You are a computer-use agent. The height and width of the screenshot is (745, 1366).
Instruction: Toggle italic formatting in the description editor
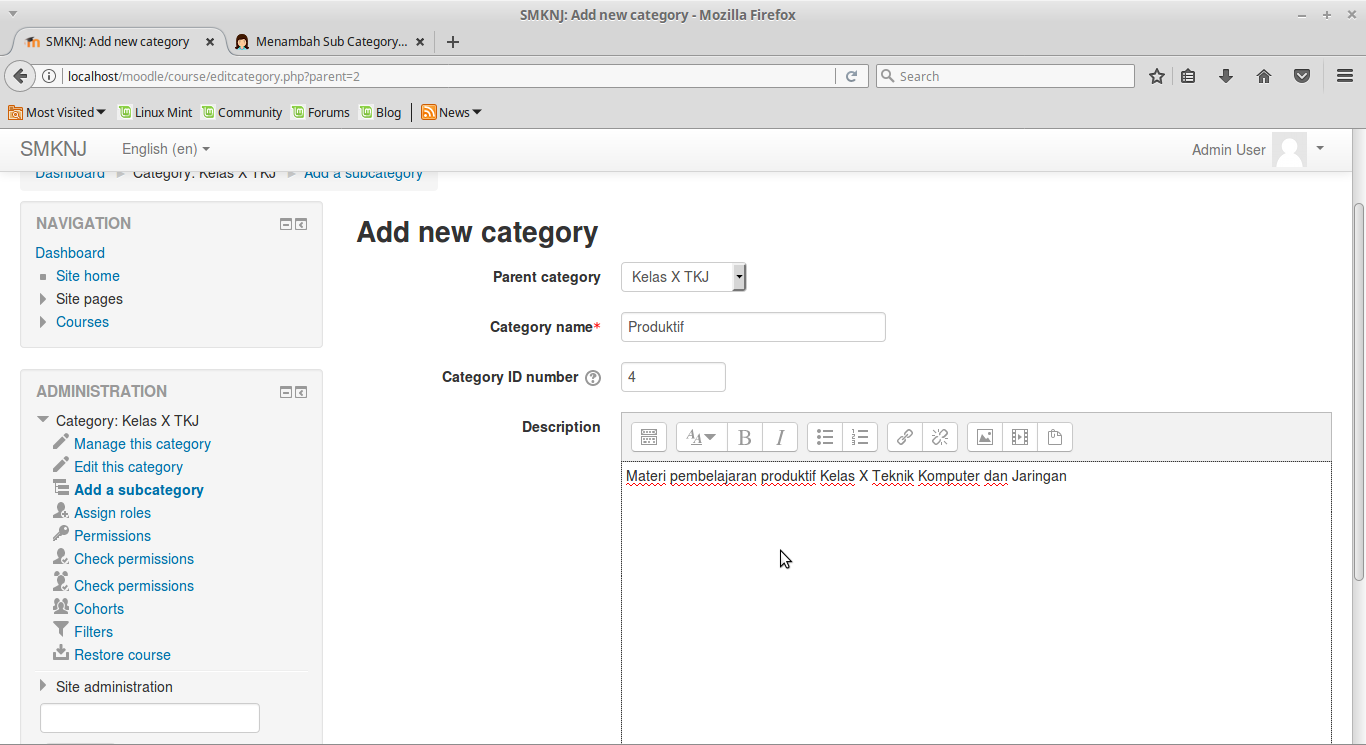tap(779, 437)
